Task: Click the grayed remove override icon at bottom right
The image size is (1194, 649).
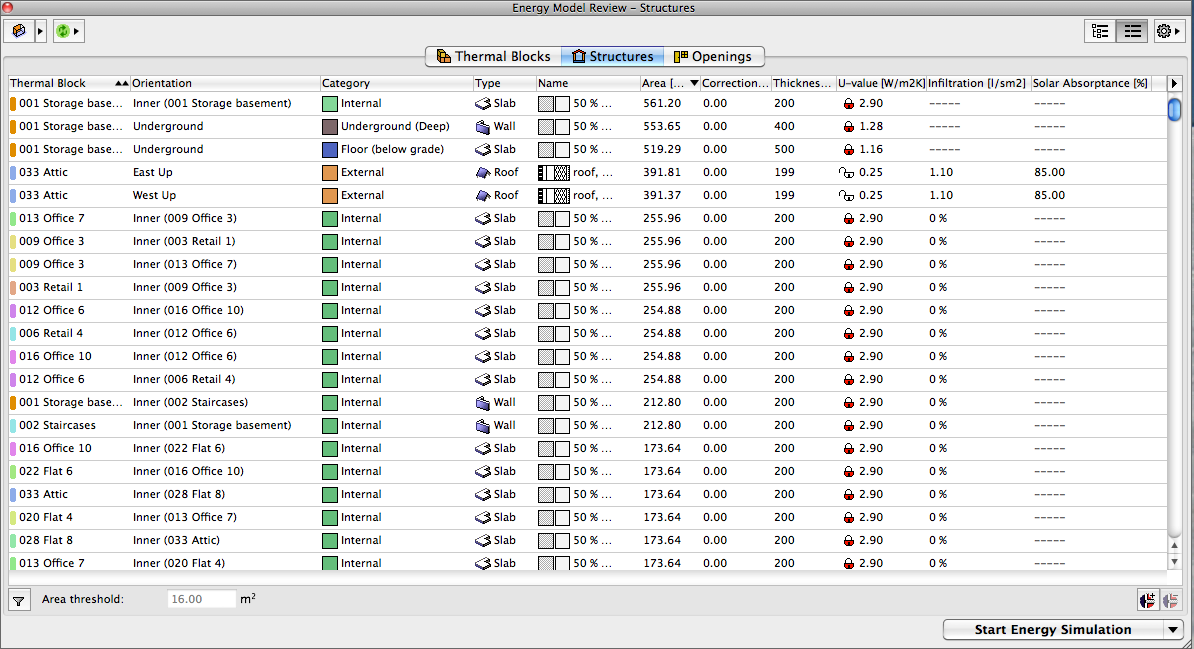Action: (x=1170, y=600)
